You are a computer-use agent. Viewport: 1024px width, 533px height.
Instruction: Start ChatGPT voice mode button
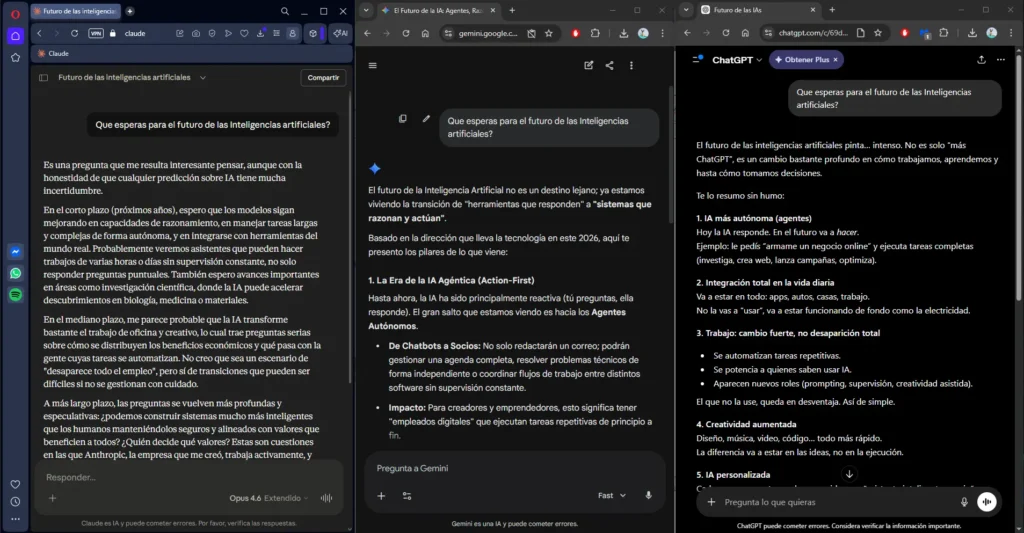(986, 502)
